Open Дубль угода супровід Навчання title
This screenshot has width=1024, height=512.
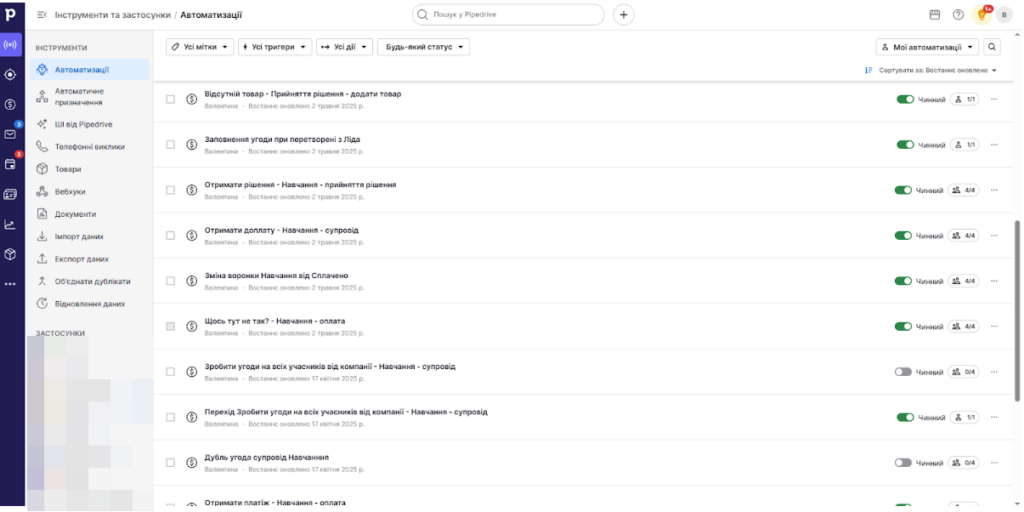pyautogui.click(x=266, y=457)
